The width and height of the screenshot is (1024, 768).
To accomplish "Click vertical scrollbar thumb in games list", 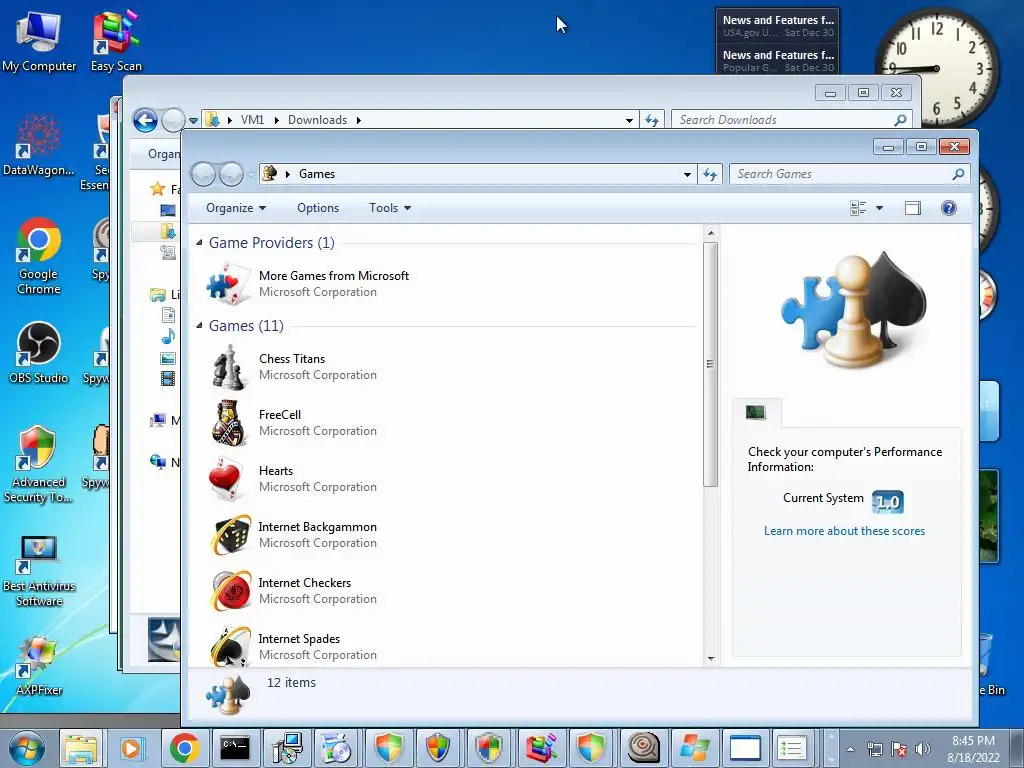I will tap(711, 364).
